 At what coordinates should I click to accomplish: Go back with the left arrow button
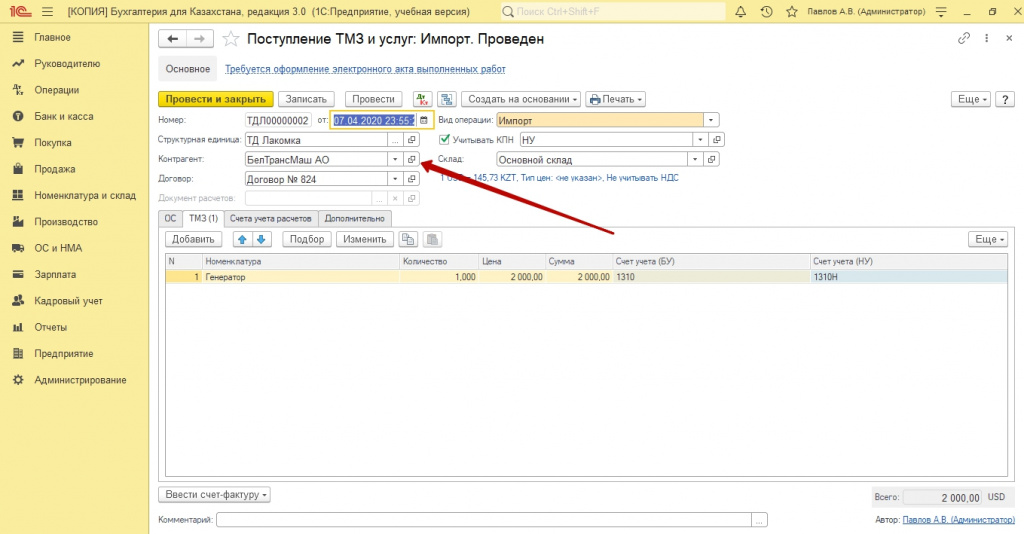coord(172,39)
